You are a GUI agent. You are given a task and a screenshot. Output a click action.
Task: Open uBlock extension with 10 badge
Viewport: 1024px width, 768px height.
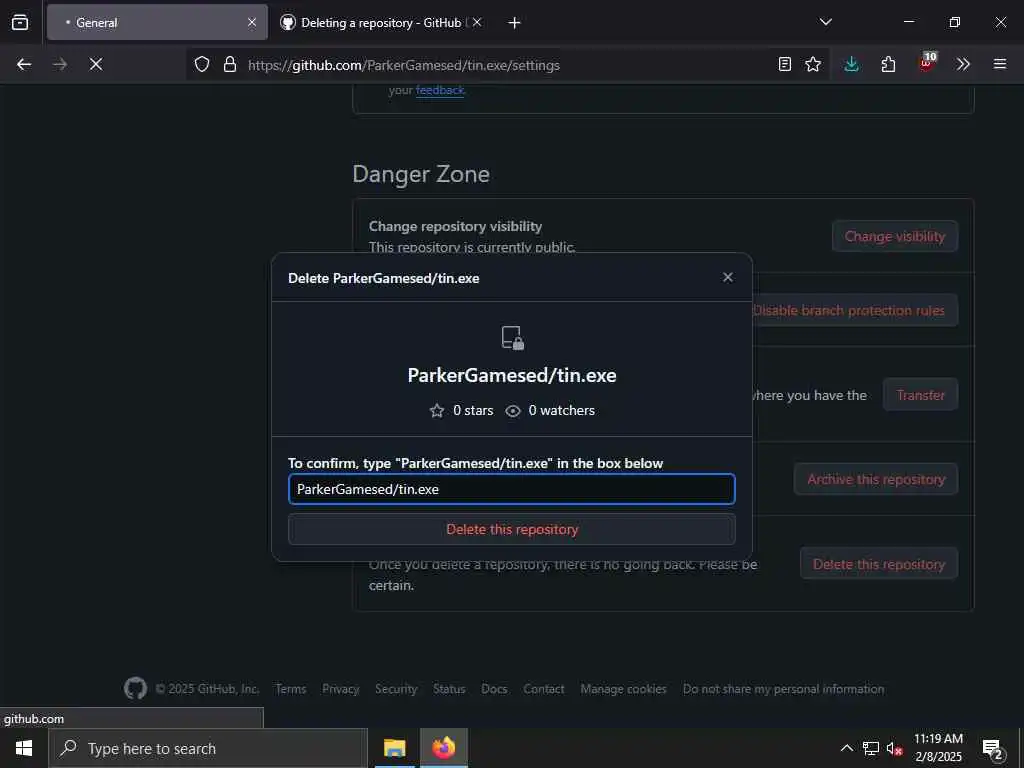pyautogui.click(x=927, y=63)
